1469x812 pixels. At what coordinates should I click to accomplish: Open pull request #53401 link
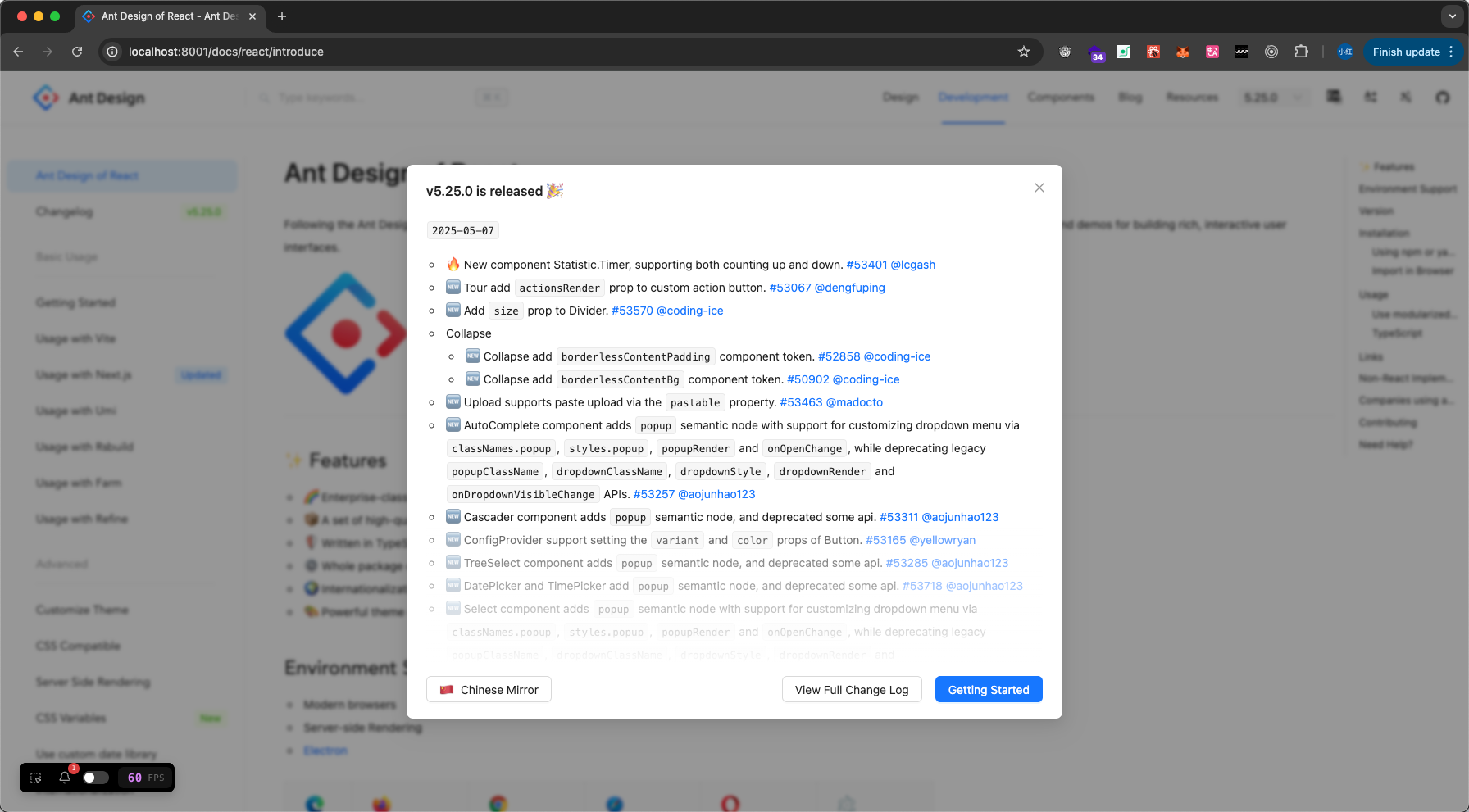866,265
